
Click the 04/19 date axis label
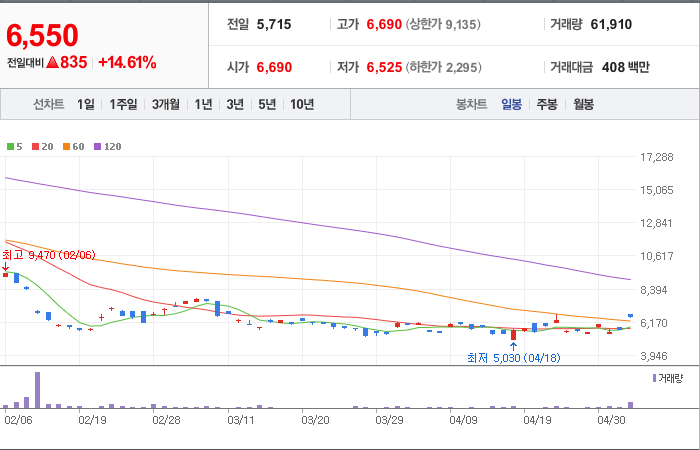pyautogui.click(x=538, y=420)
